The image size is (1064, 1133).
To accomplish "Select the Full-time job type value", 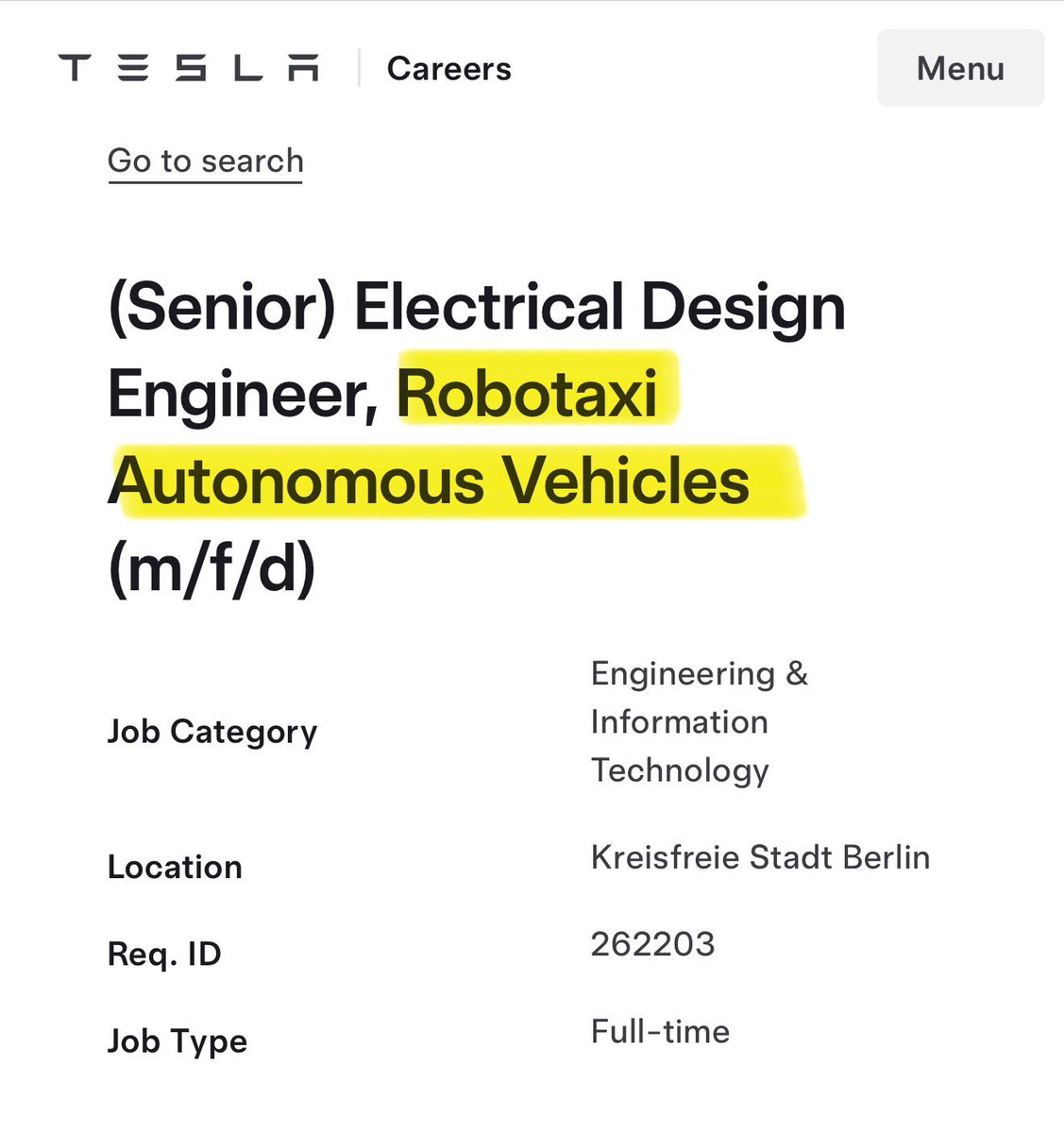I will [659, 1031].
